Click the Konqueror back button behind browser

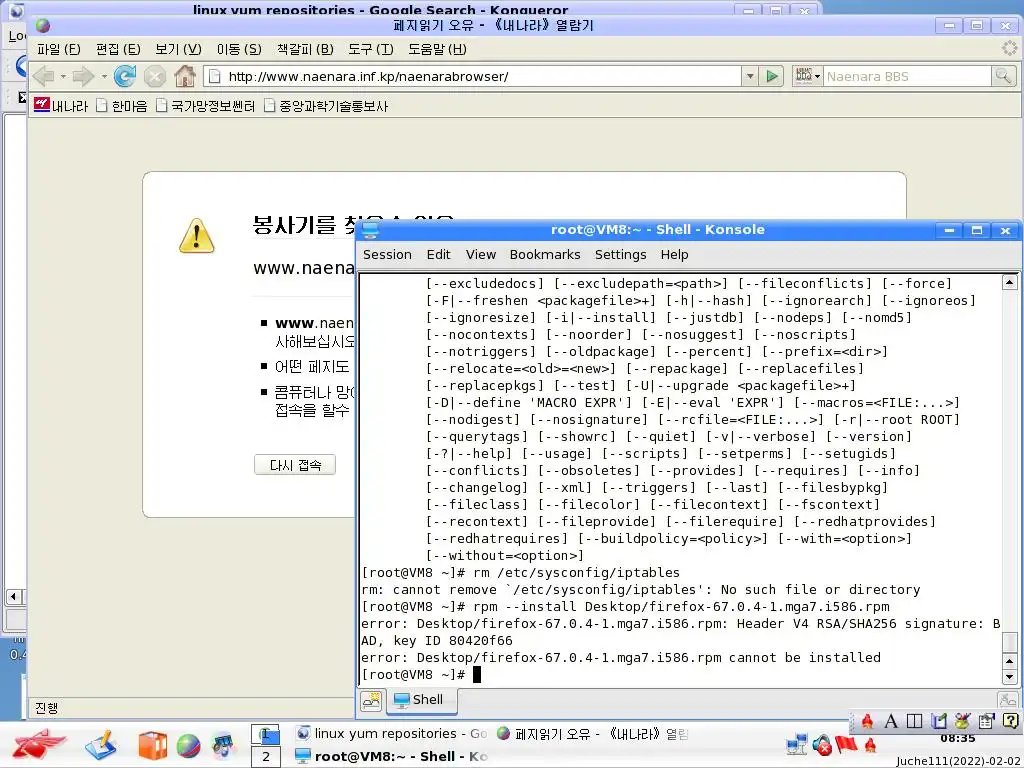coord(19,66)
